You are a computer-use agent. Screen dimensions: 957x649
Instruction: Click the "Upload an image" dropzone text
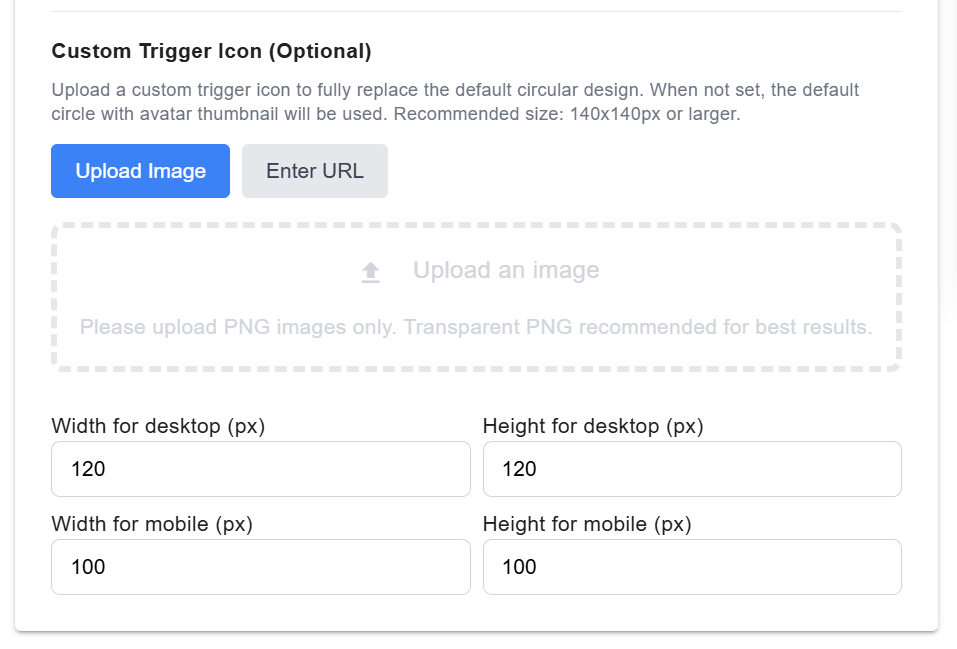(x=506, y=270)
